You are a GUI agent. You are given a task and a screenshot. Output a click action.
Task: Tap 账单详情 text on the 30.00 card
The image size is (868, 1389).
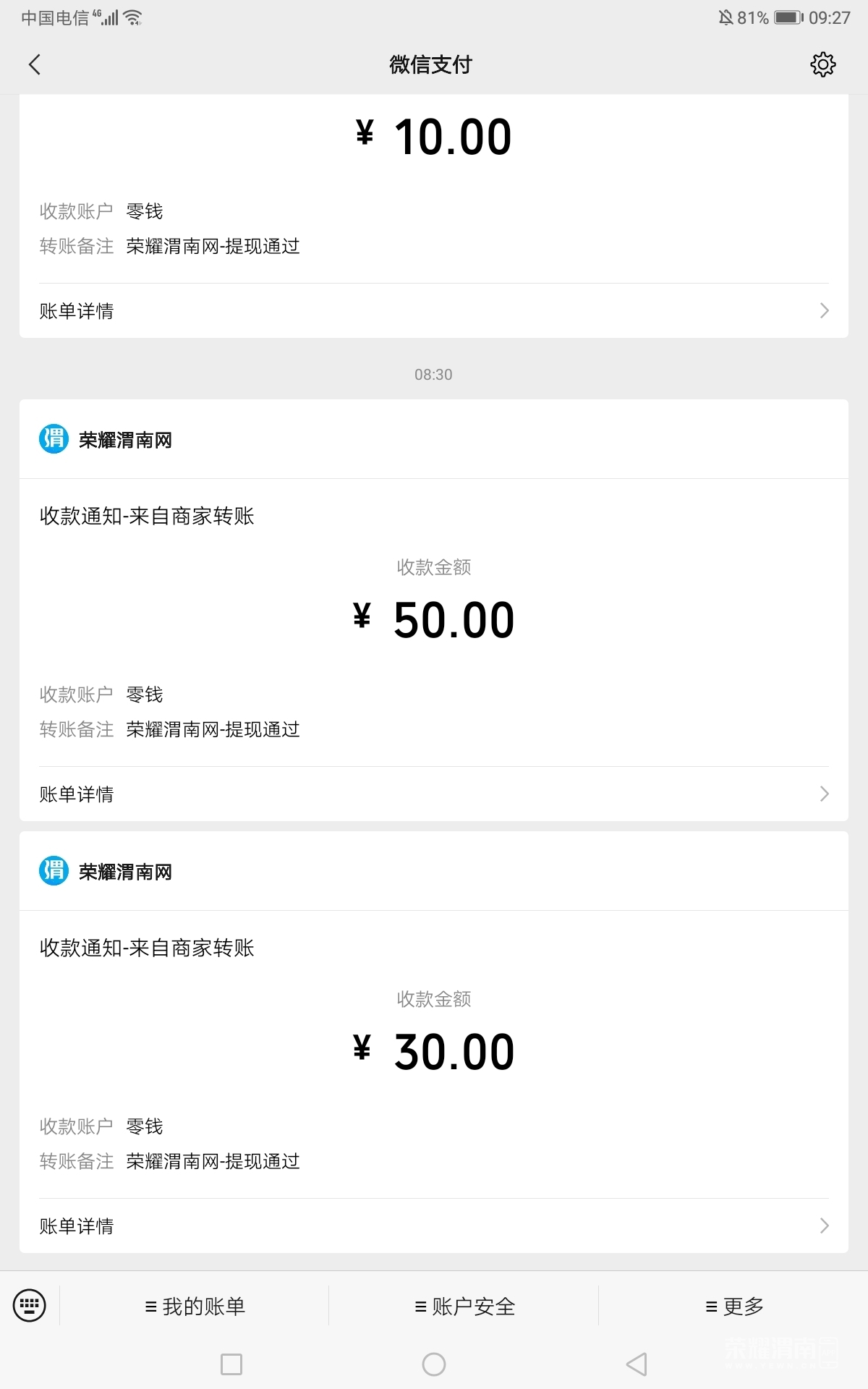pyautogui.click(x=77, y=1226)
